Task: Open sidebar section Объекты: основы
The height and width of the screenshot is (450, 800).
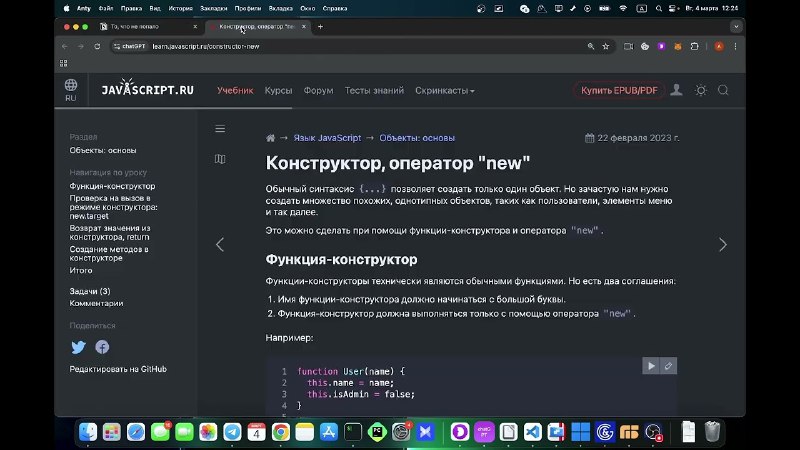Action: [x=103, y=151]
